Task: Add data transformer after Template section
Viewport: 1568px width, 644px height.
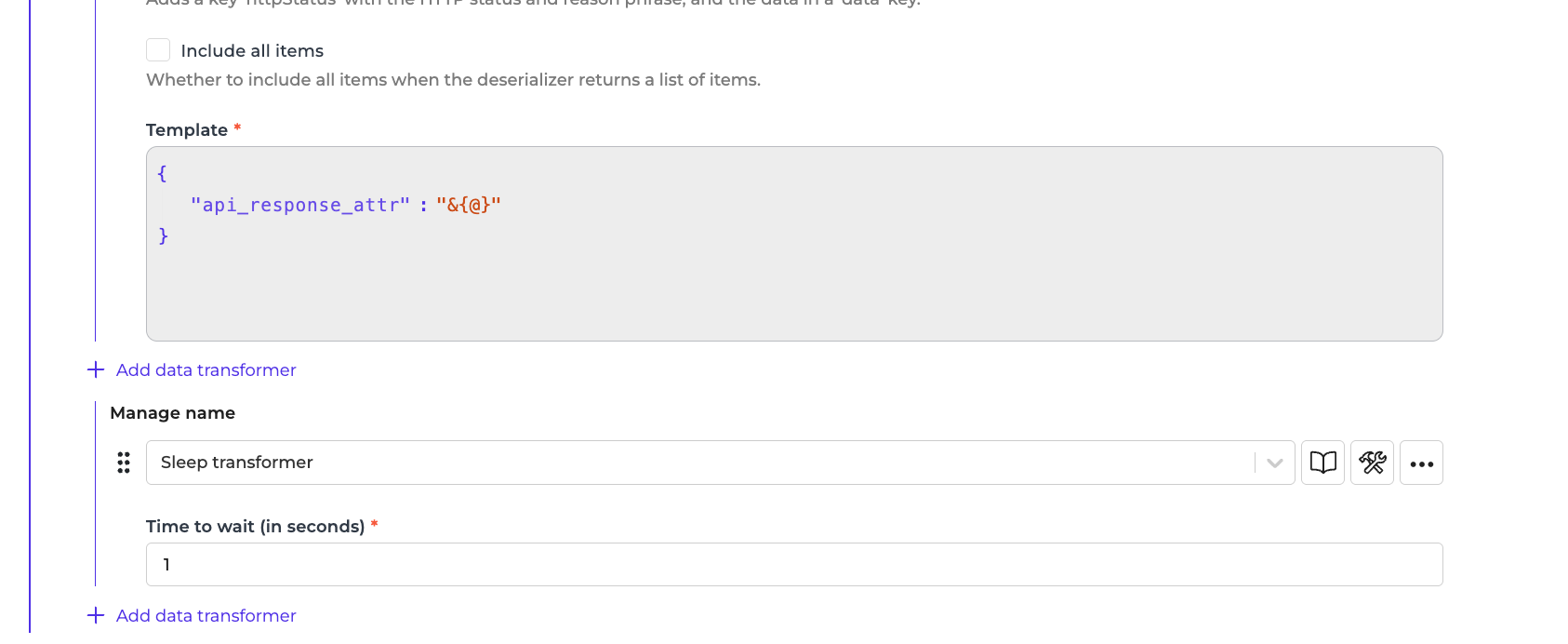Action: pos(206,370)
